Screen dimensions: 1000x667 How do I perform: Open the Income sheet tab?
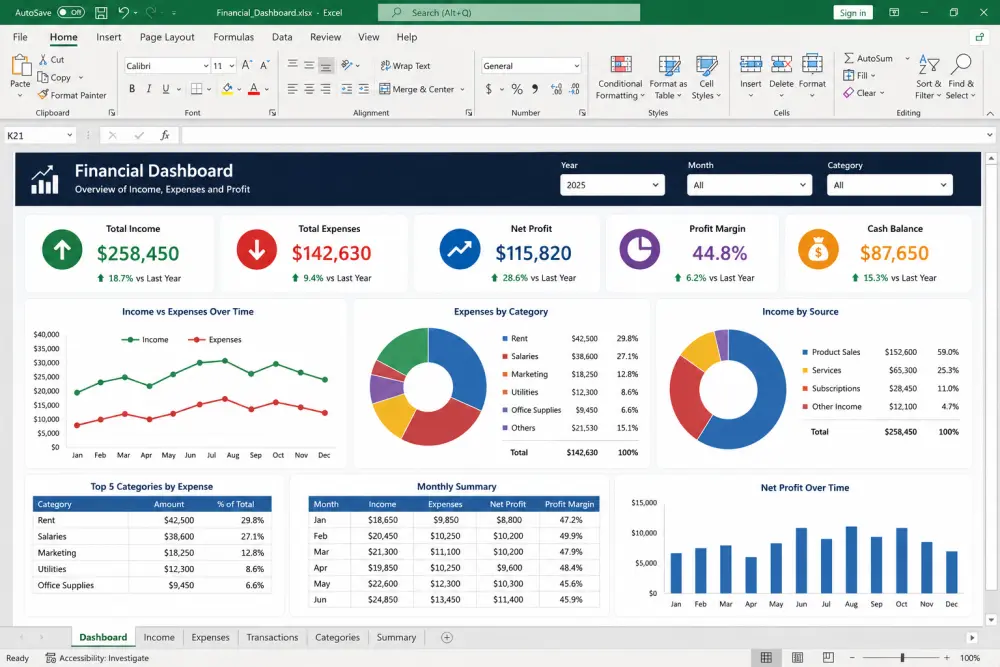pos(159,637)
